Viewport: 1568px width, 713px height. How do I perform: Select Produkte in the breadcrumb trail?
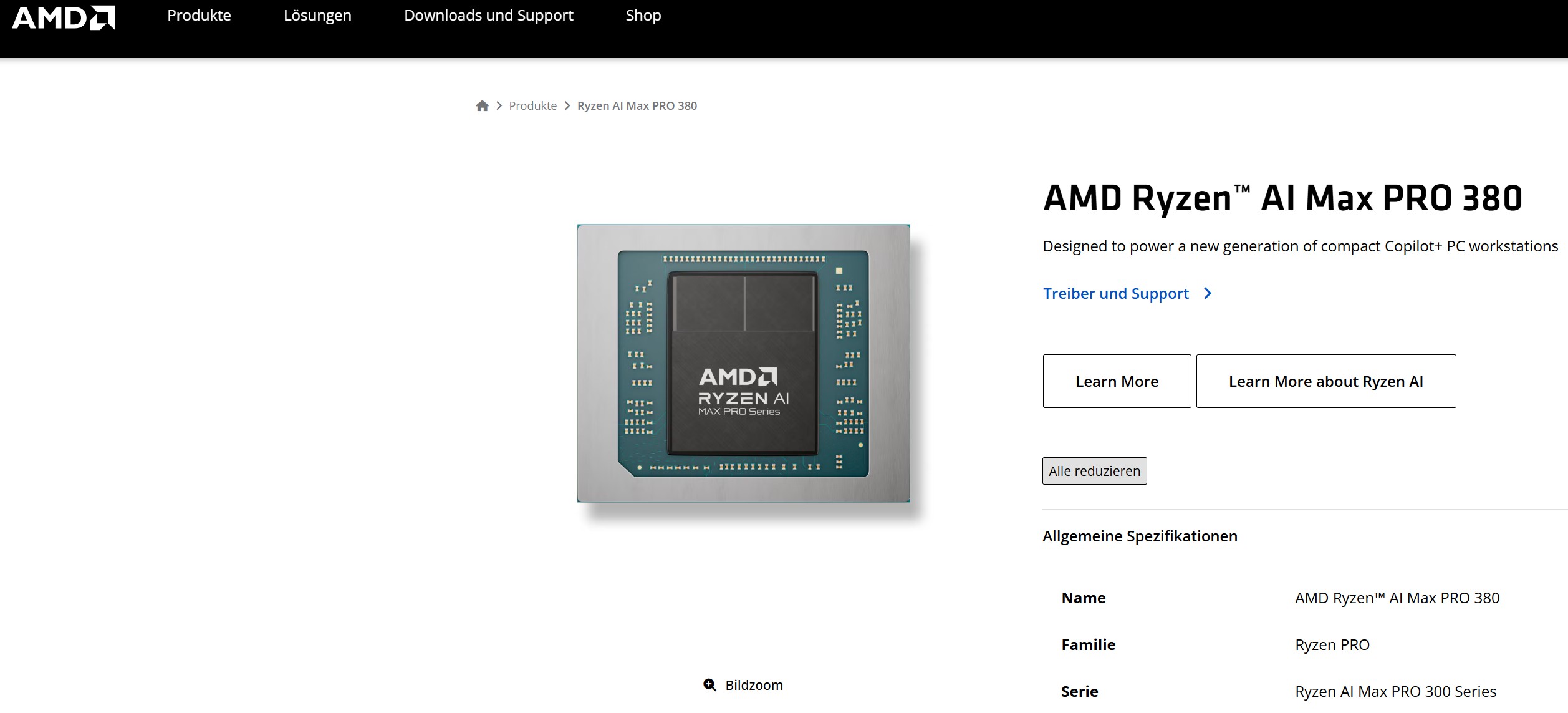click(x=532, y=105)
